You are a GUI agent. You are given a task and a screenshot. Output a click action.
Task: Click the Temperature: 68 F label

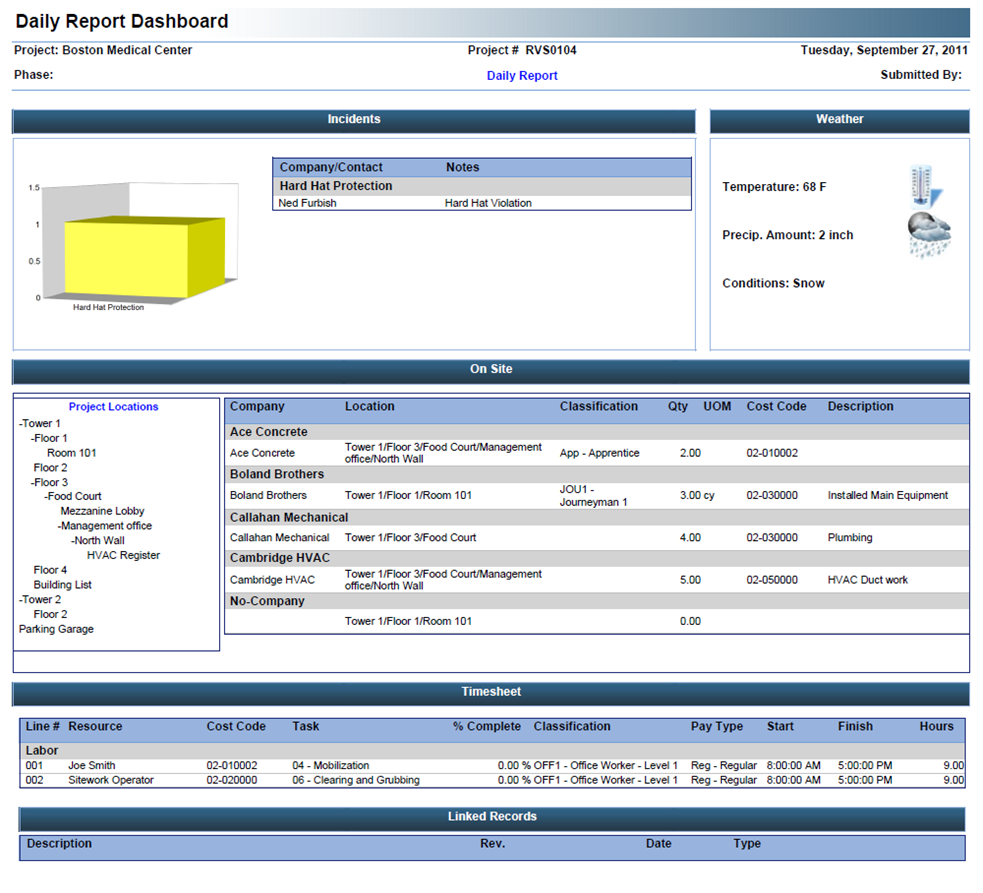(774, 187)
